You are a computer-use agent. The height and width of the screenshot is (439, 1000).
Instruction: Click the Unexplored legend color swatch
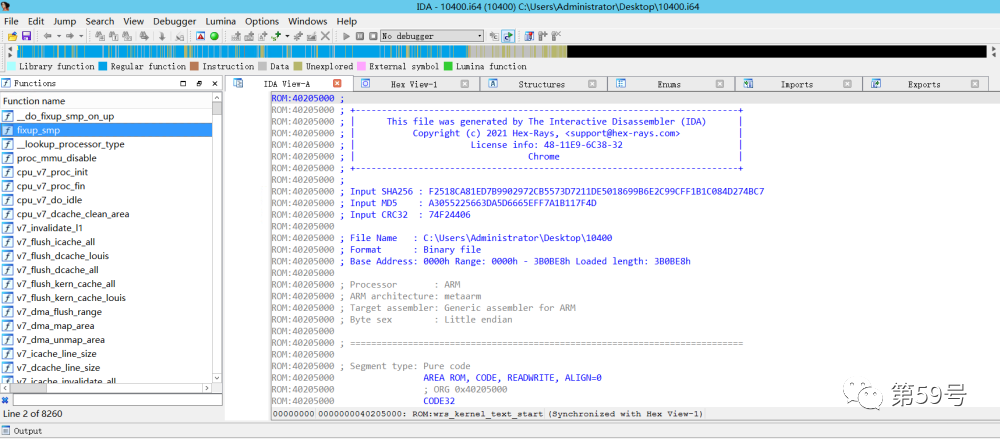[x=298, y=66]
